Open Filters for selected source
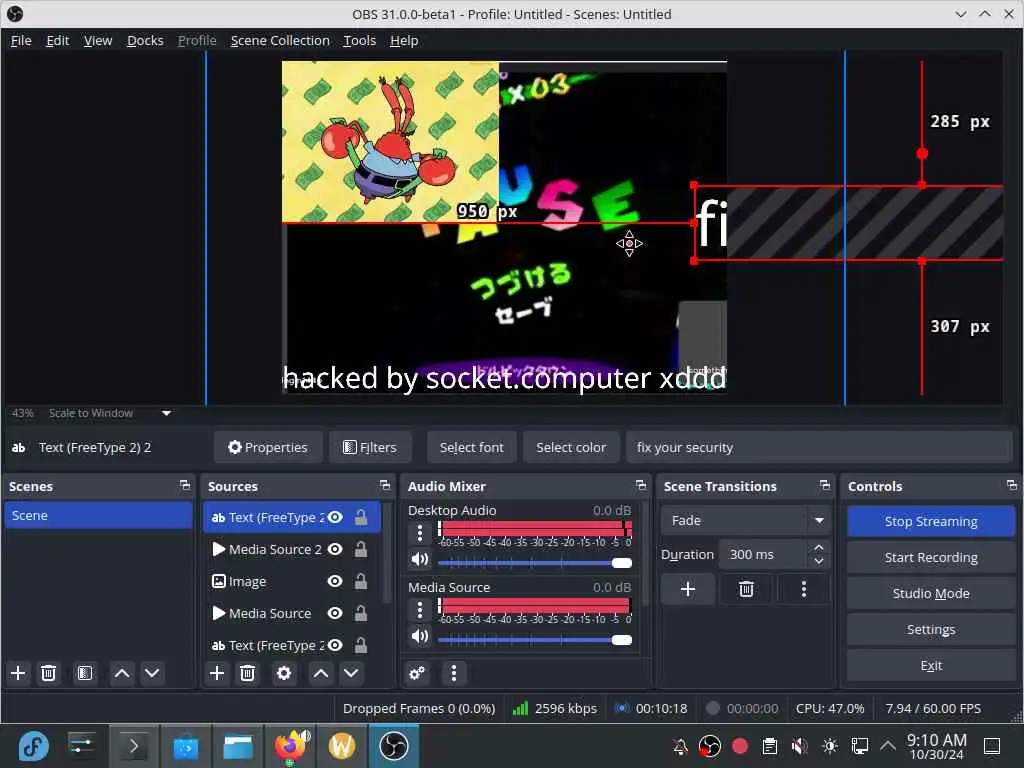Image resolution: width=1024 pixels, height=768 pixels. pos(370,447)
